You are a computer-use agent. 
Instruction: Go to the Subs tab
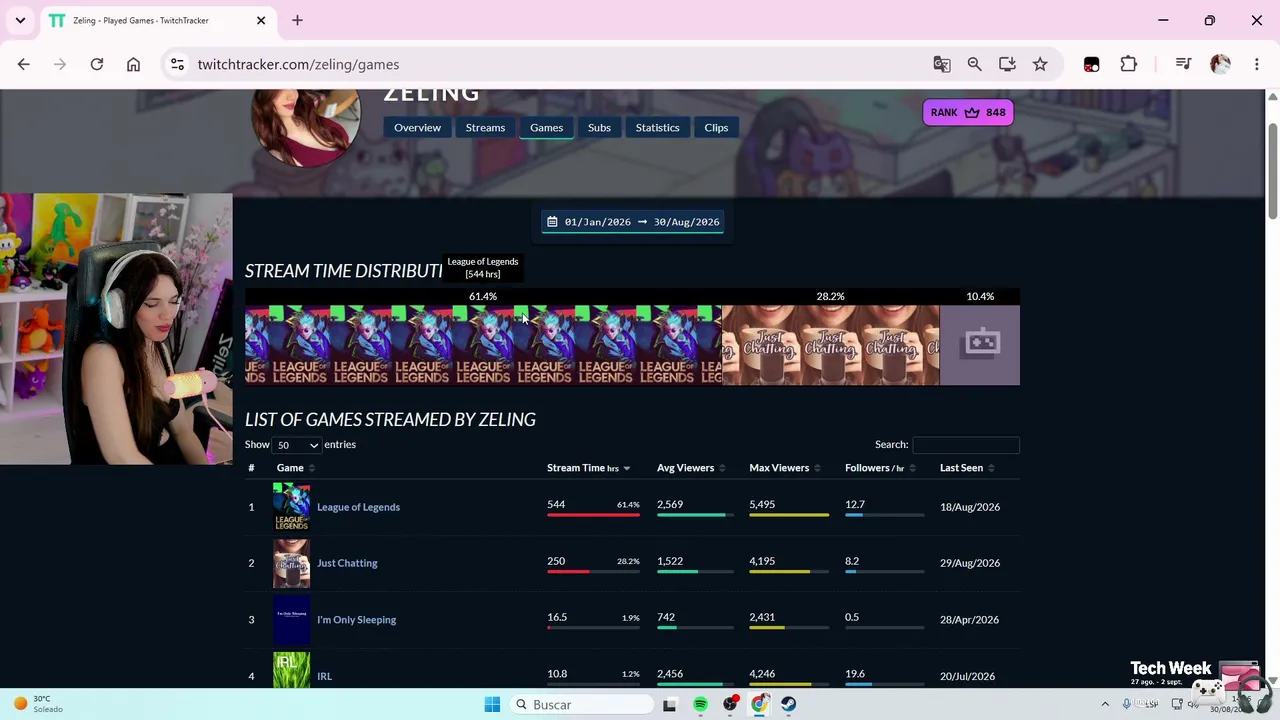coord(599,127)
